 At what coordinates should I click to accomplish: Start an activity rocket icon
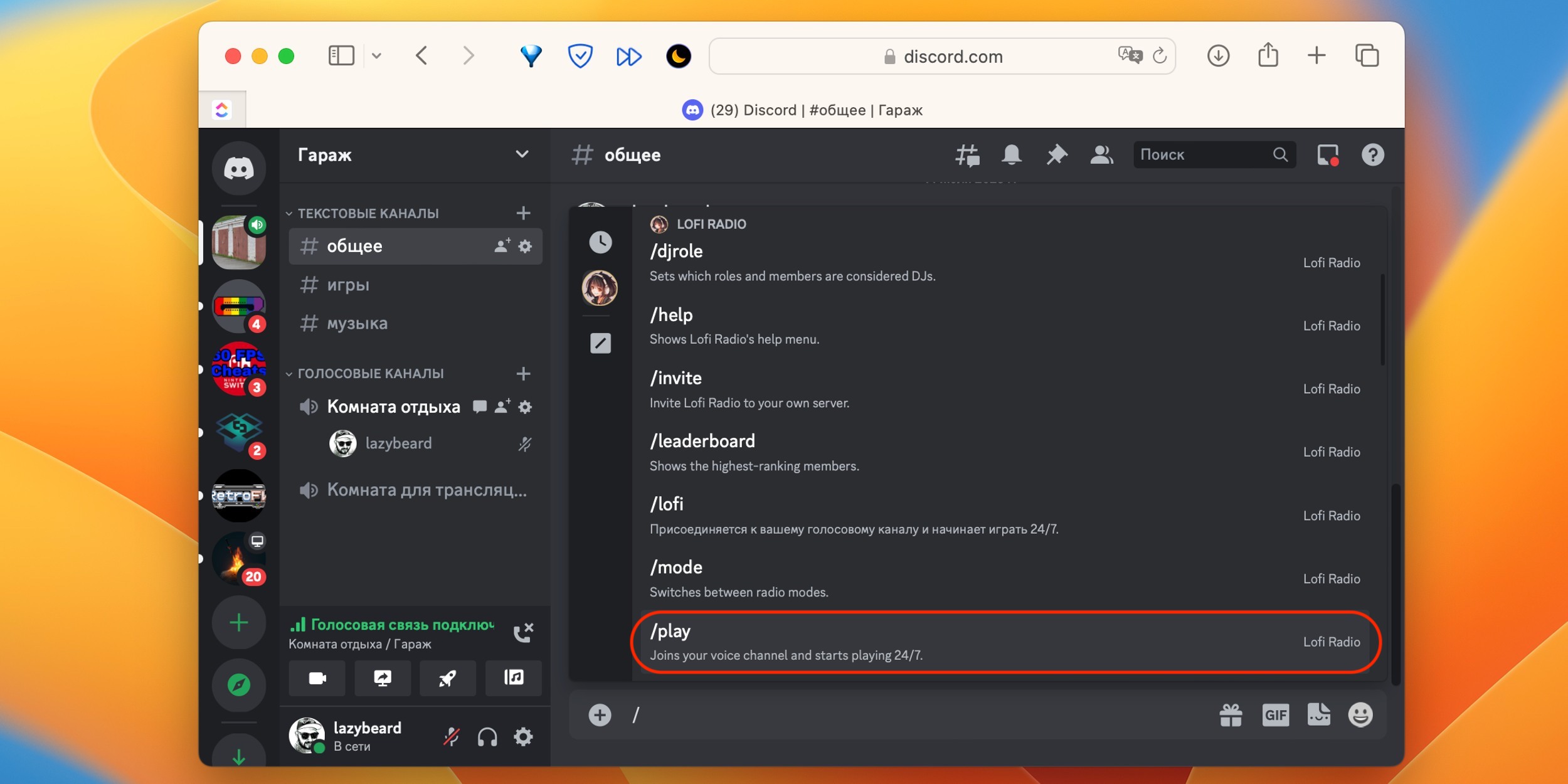click(448, 678)
